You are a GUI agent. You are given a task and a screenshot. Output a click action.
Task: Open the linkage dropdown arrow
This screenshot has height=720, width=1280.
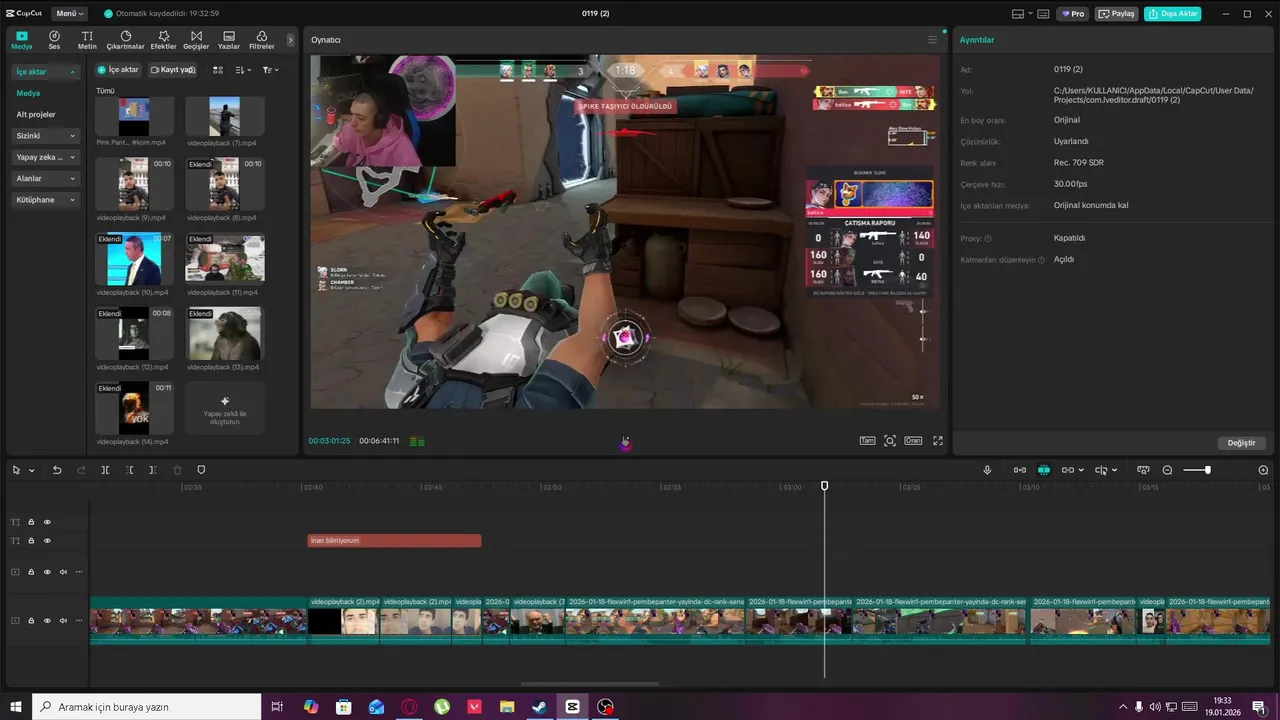(1082, 470)
